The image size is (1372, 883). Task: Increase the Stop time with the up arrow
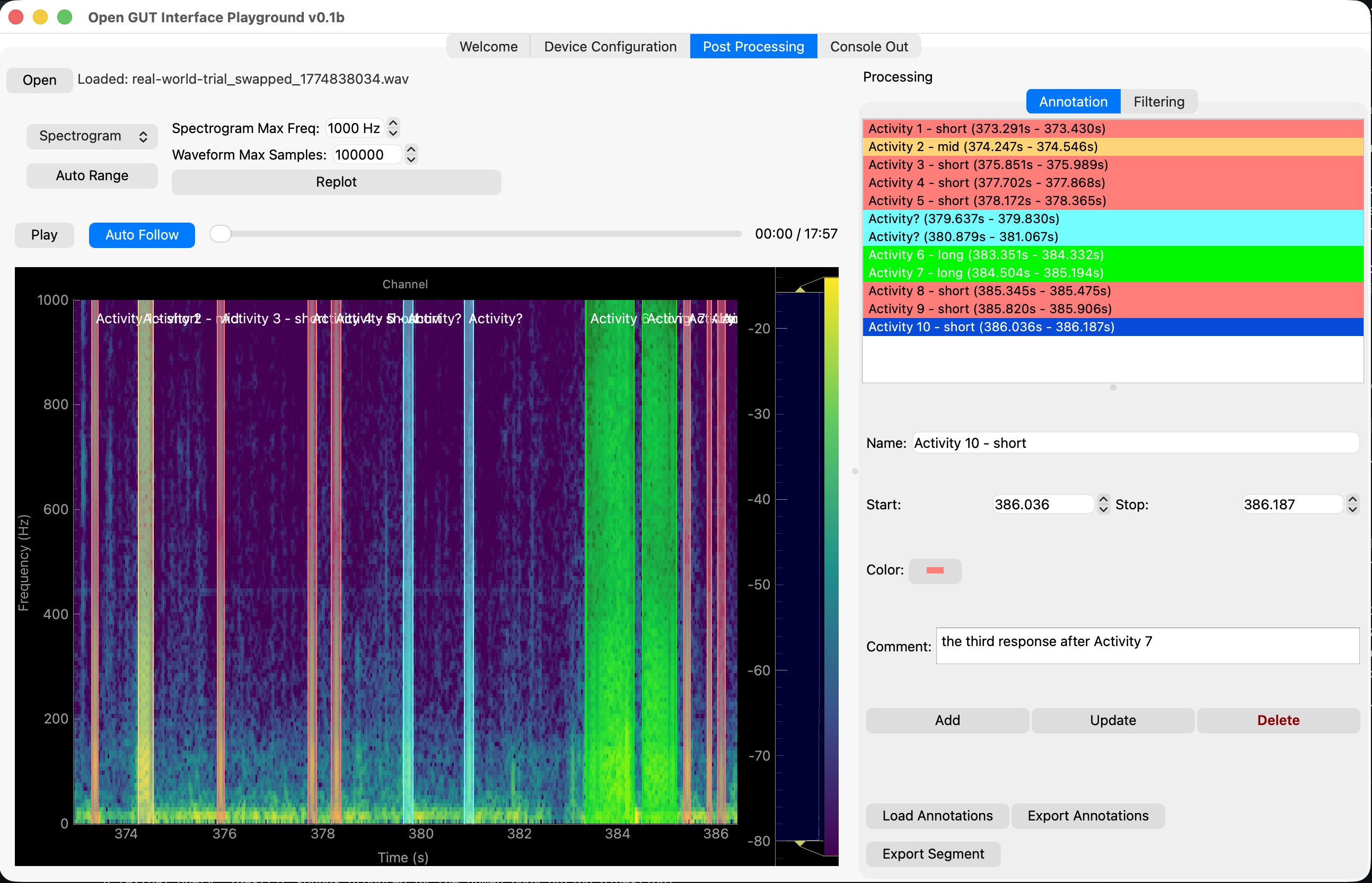(1352, 499)
